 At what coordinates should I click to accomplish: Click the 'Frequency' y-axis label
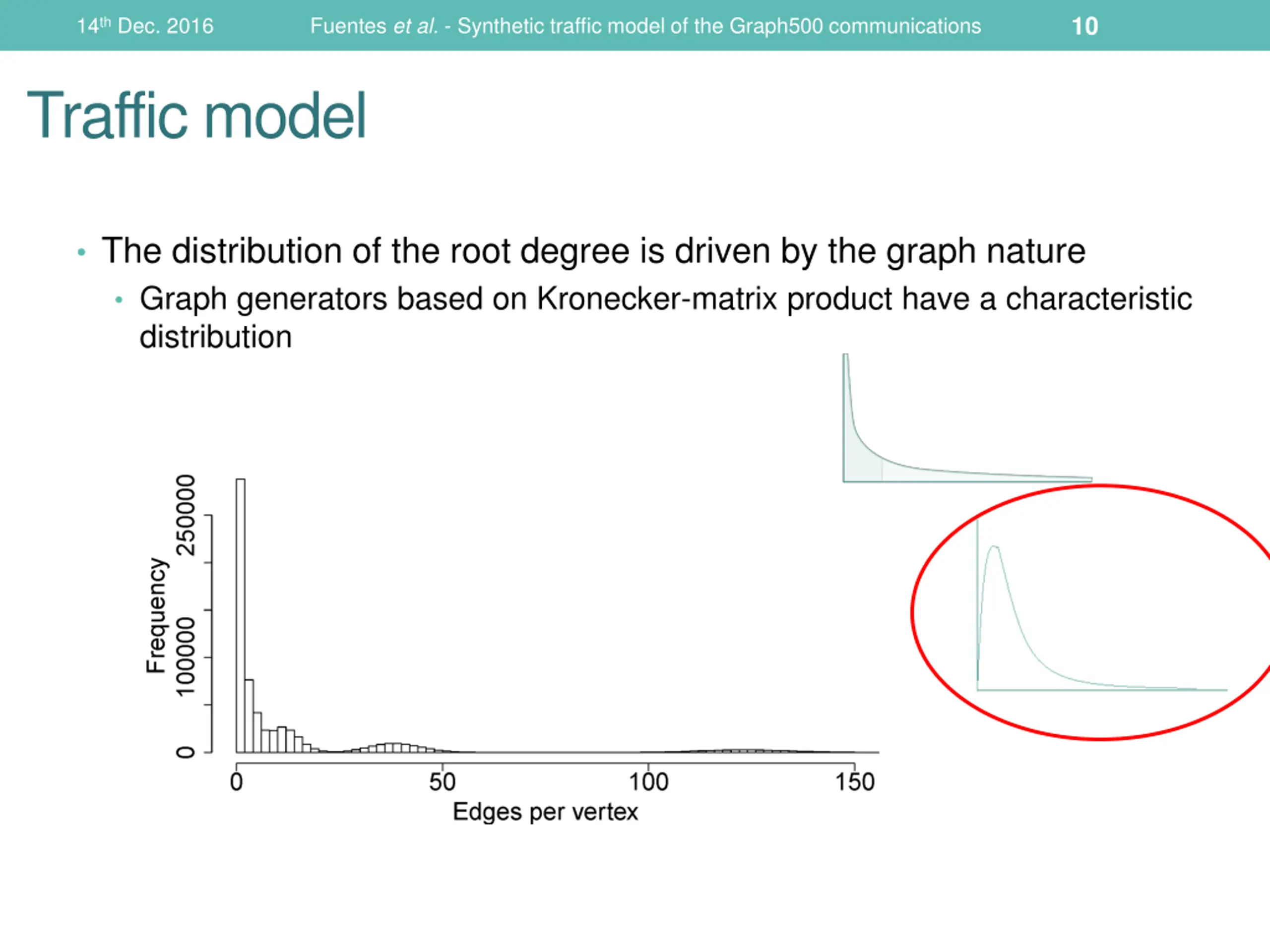point(156,615)
